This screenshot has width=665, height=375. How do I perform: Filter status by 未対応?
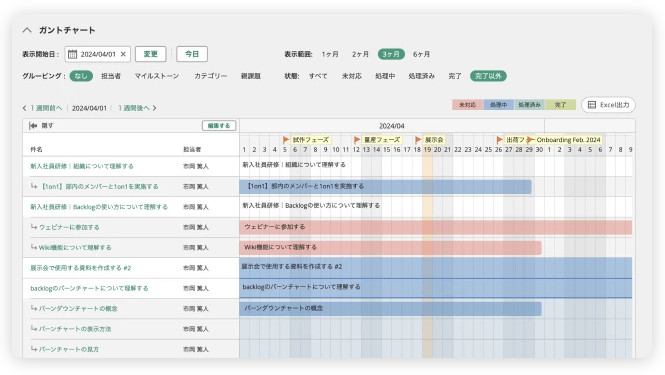coord(352,76)
